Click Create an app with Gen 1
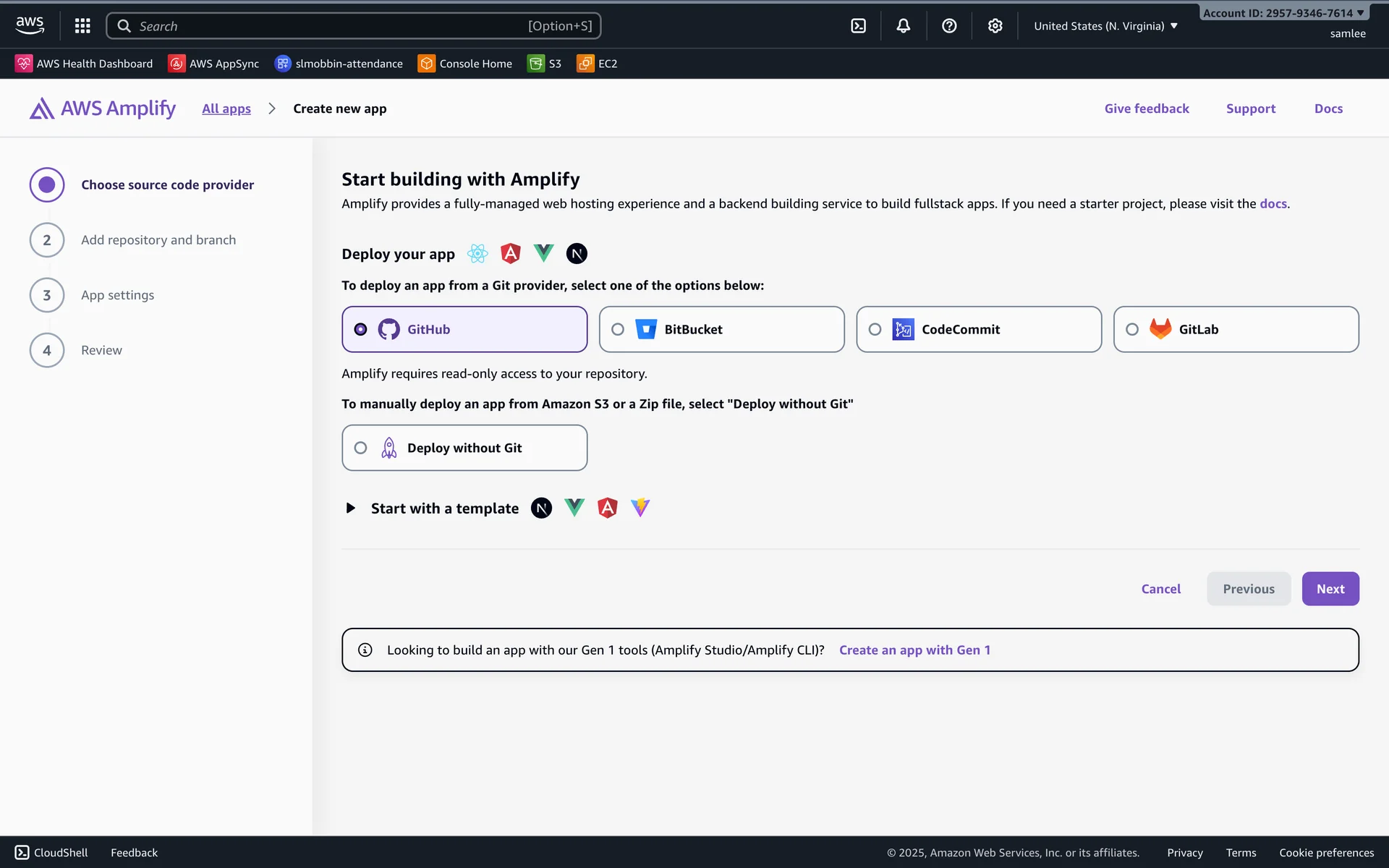The height and width of the screenshot is (868, 1389). pos(914,650)
